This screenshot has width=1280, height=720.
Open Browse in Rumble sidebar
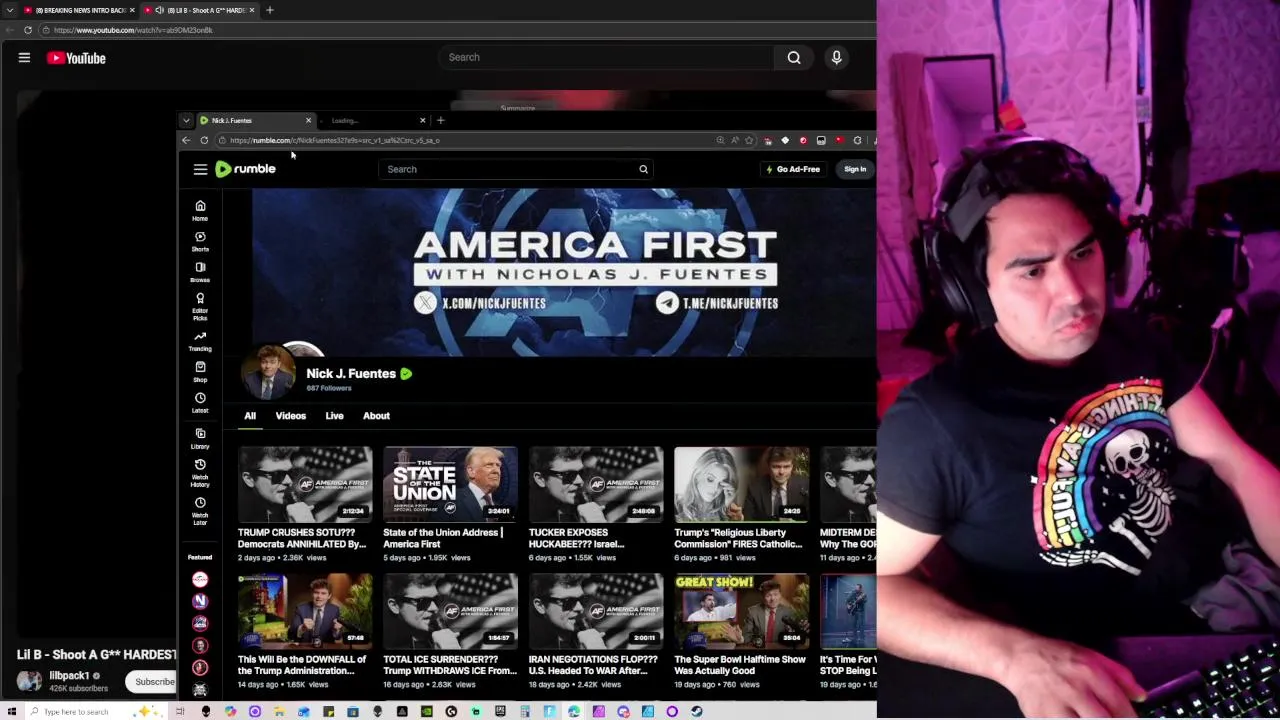coord(200,273)
